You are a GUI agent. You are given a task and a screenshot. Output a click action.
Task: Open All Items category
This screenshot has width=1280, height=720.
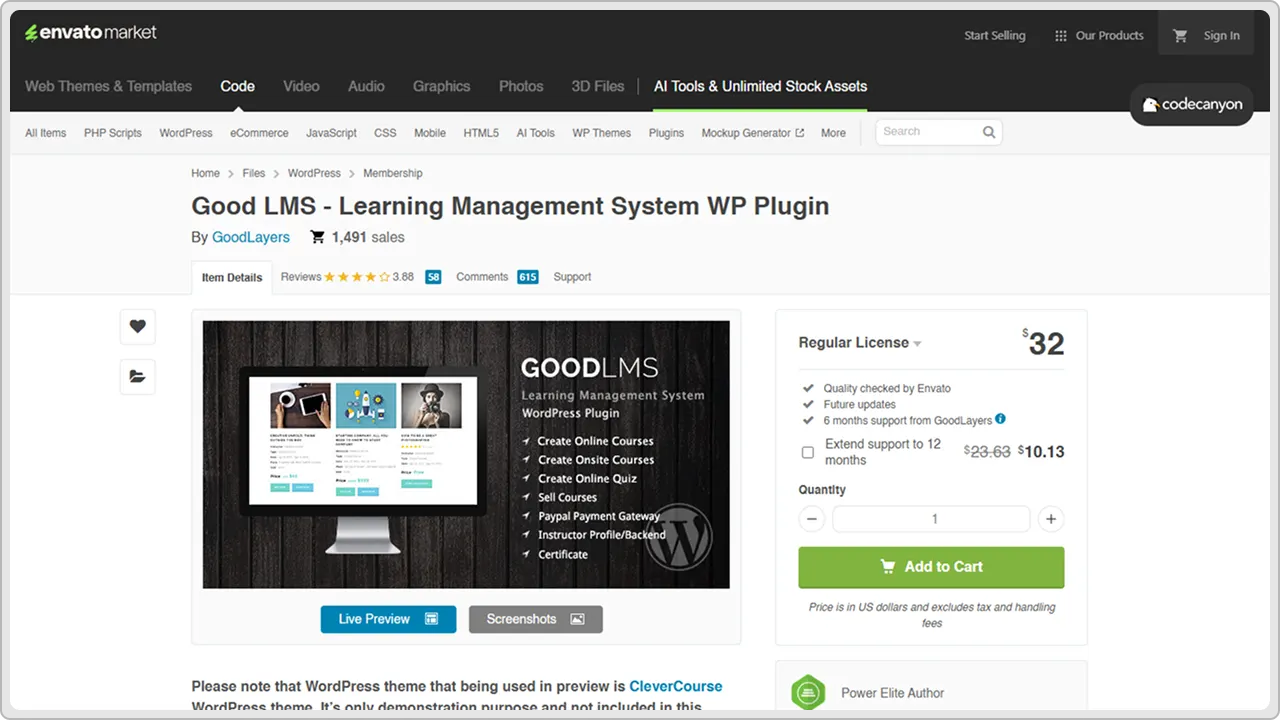46,133
